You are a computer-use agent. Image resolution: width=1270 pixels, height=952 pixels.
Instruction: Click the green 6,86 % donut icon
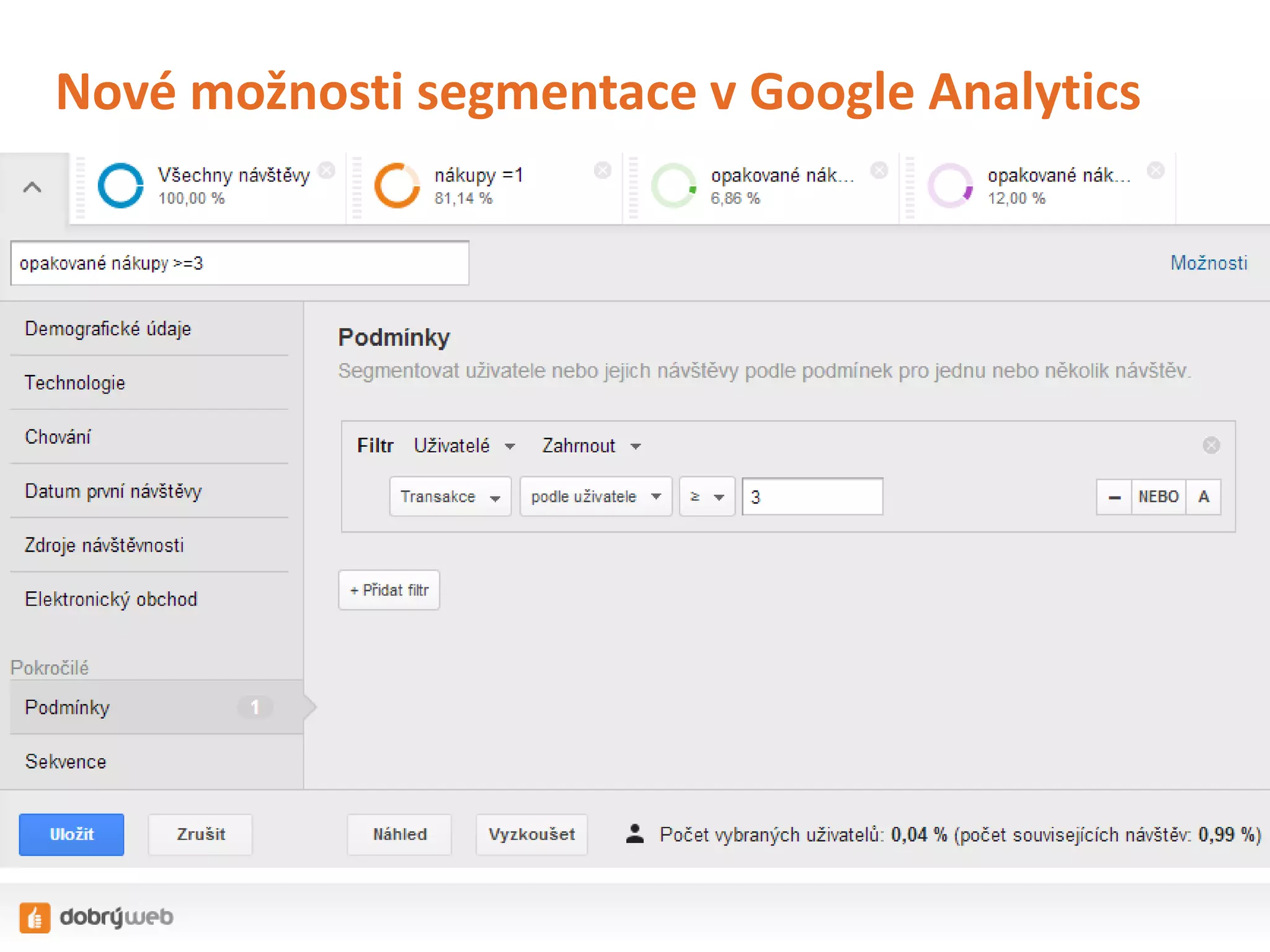[x=673, y=185]
